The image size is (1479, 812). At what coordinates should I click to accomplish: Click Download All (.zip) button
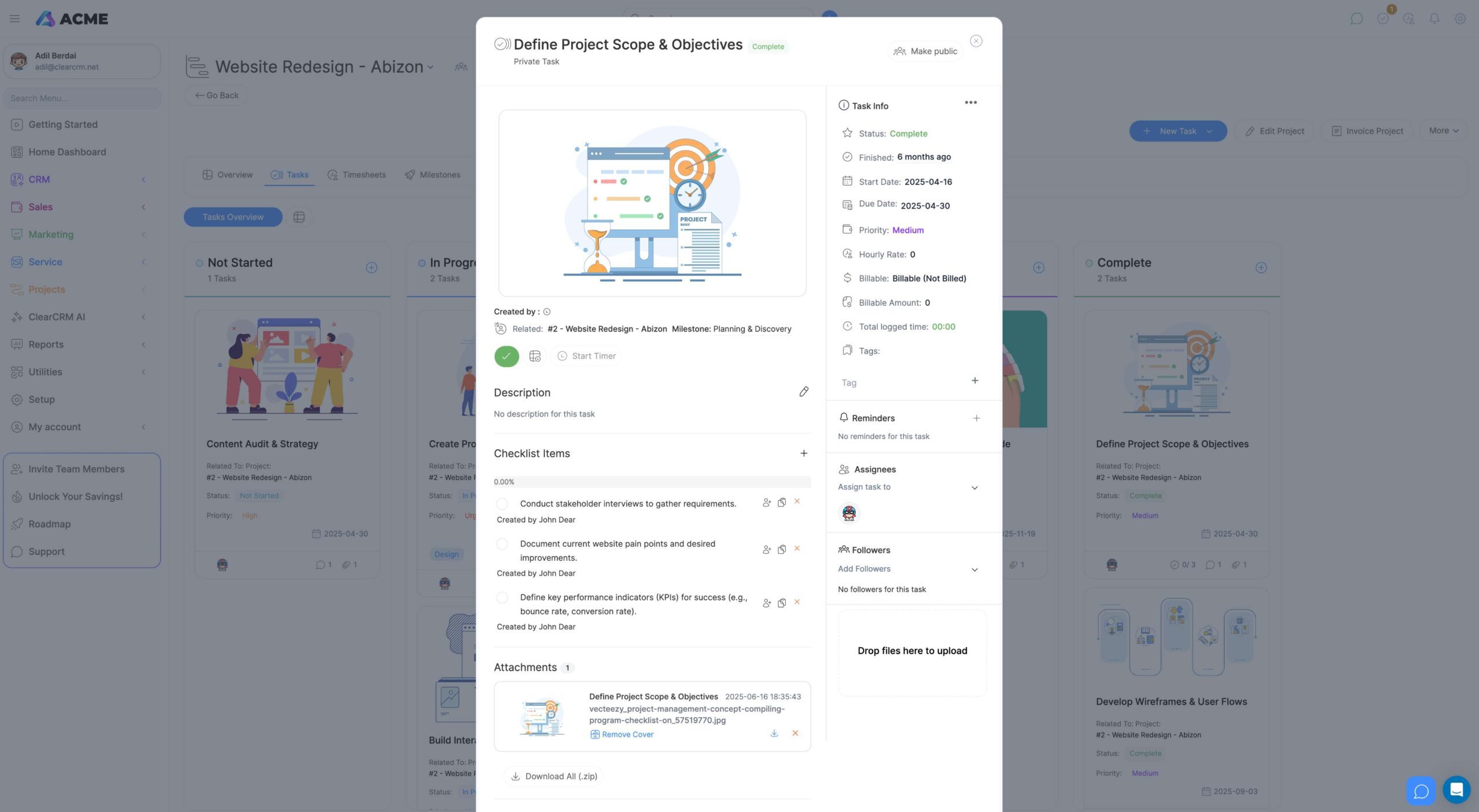(x=554, y=776)
